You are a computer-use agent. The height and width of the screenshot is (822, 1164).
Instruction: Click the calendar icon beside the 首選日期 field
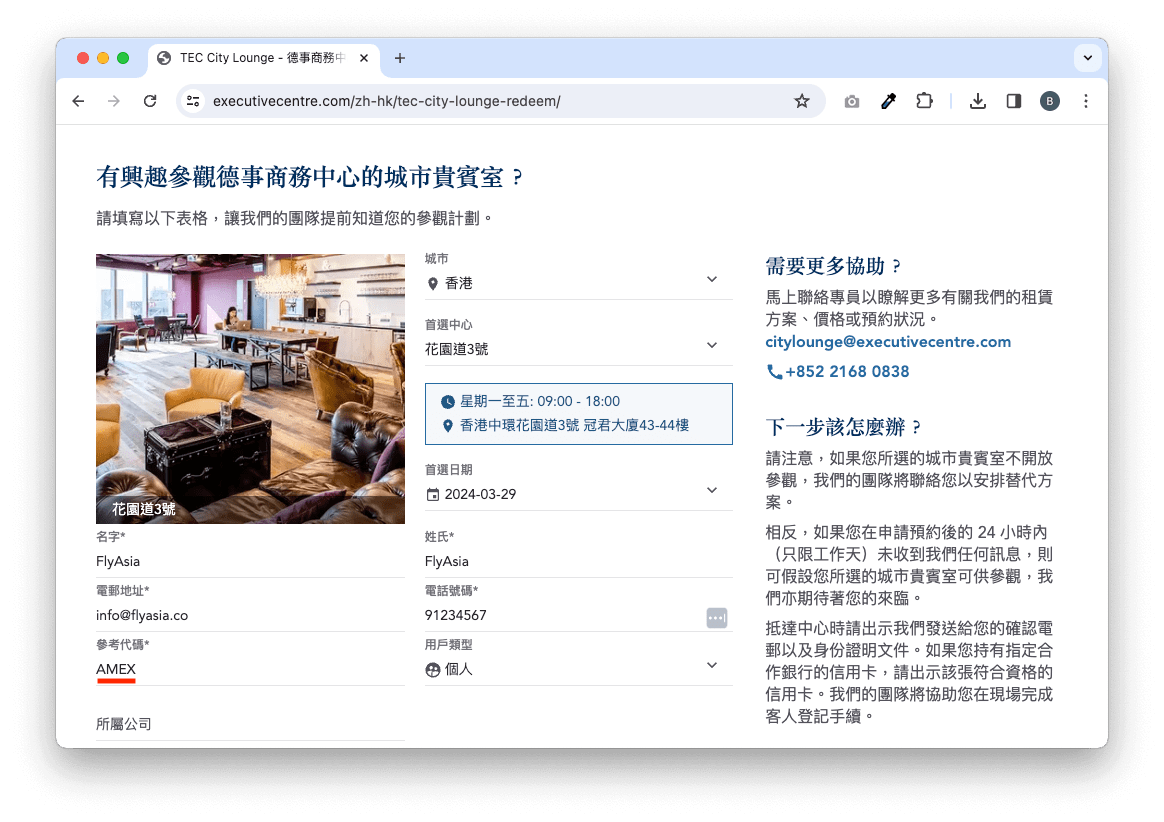[x=432, y=493]
